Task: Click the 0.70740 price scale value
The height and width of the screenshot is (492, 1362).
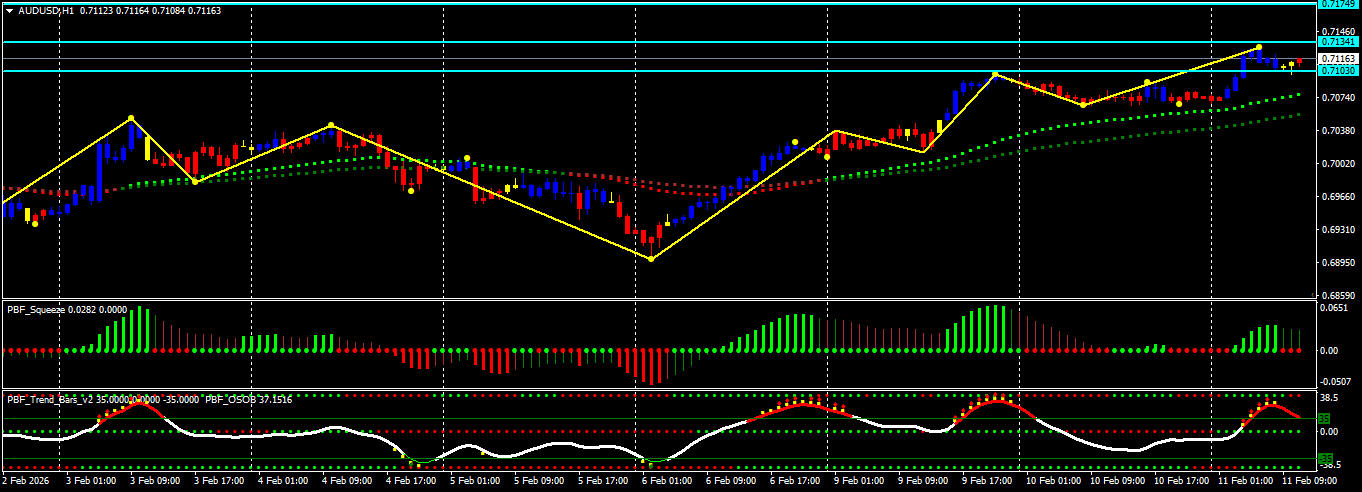Action: tap(1339, 98)
